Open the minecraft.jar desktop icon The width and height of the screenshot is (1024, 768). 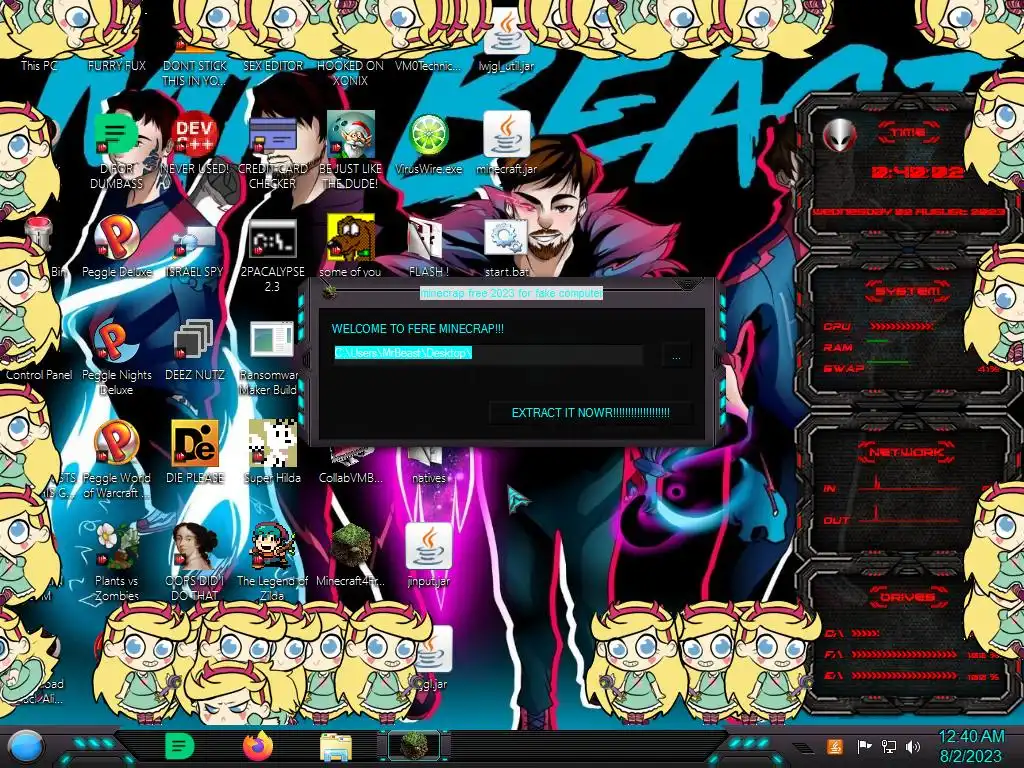[506, 135]
